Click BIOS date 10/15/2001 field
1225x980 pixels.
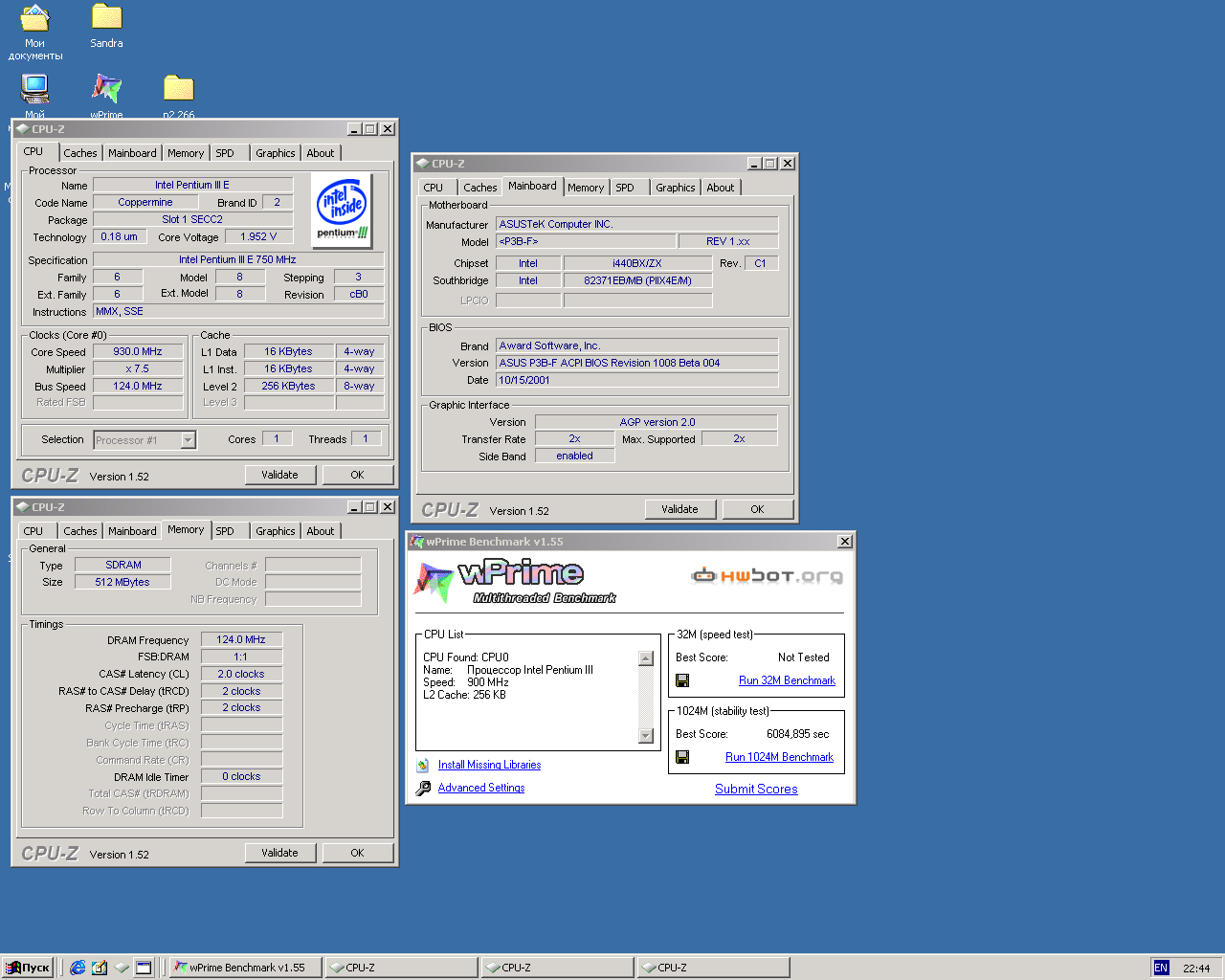pos(637,380)
